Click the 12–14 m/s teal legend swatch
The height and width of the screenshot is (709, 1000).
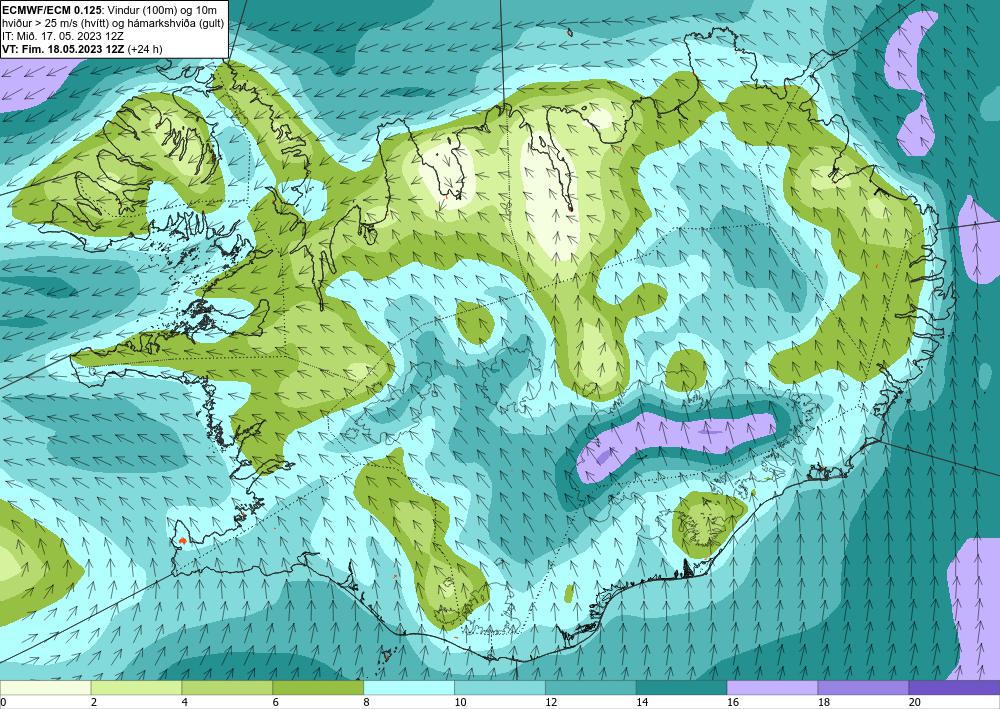tap(591, 687)
